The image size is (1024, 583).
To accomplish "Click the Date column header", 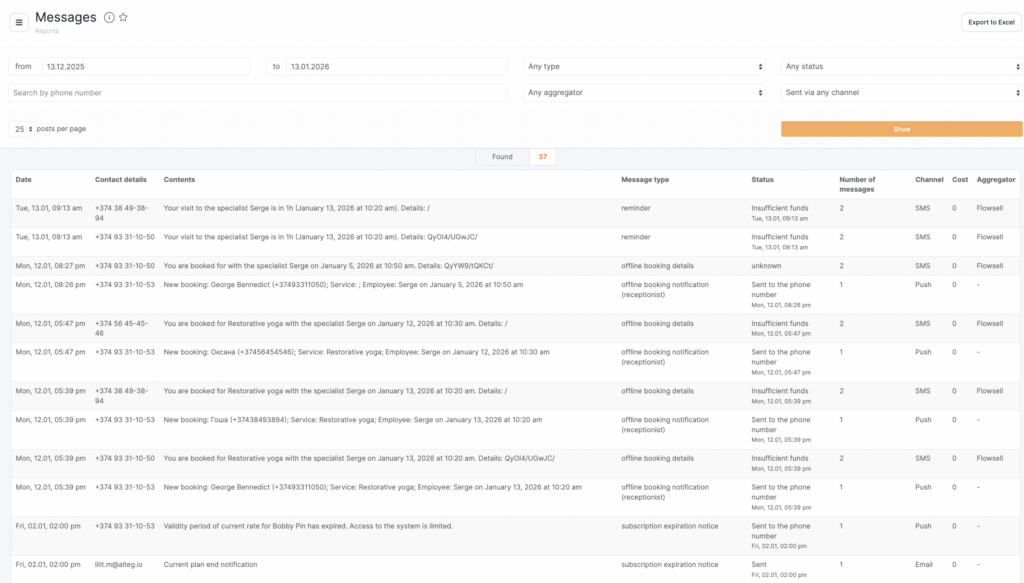I will 24,180.
